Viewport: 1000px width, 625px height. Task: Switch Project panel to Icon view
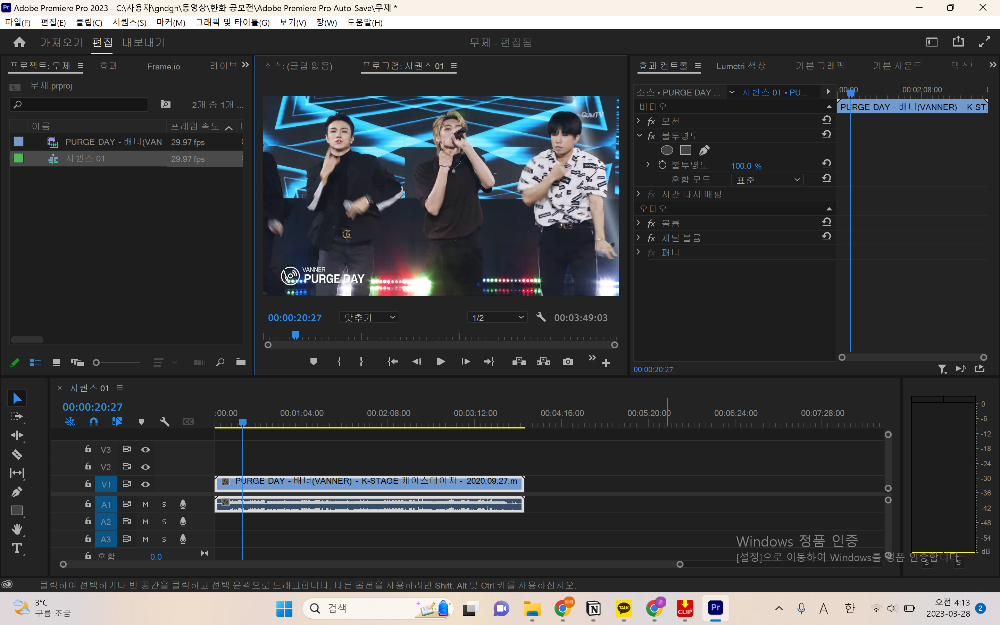pos(56,362)
